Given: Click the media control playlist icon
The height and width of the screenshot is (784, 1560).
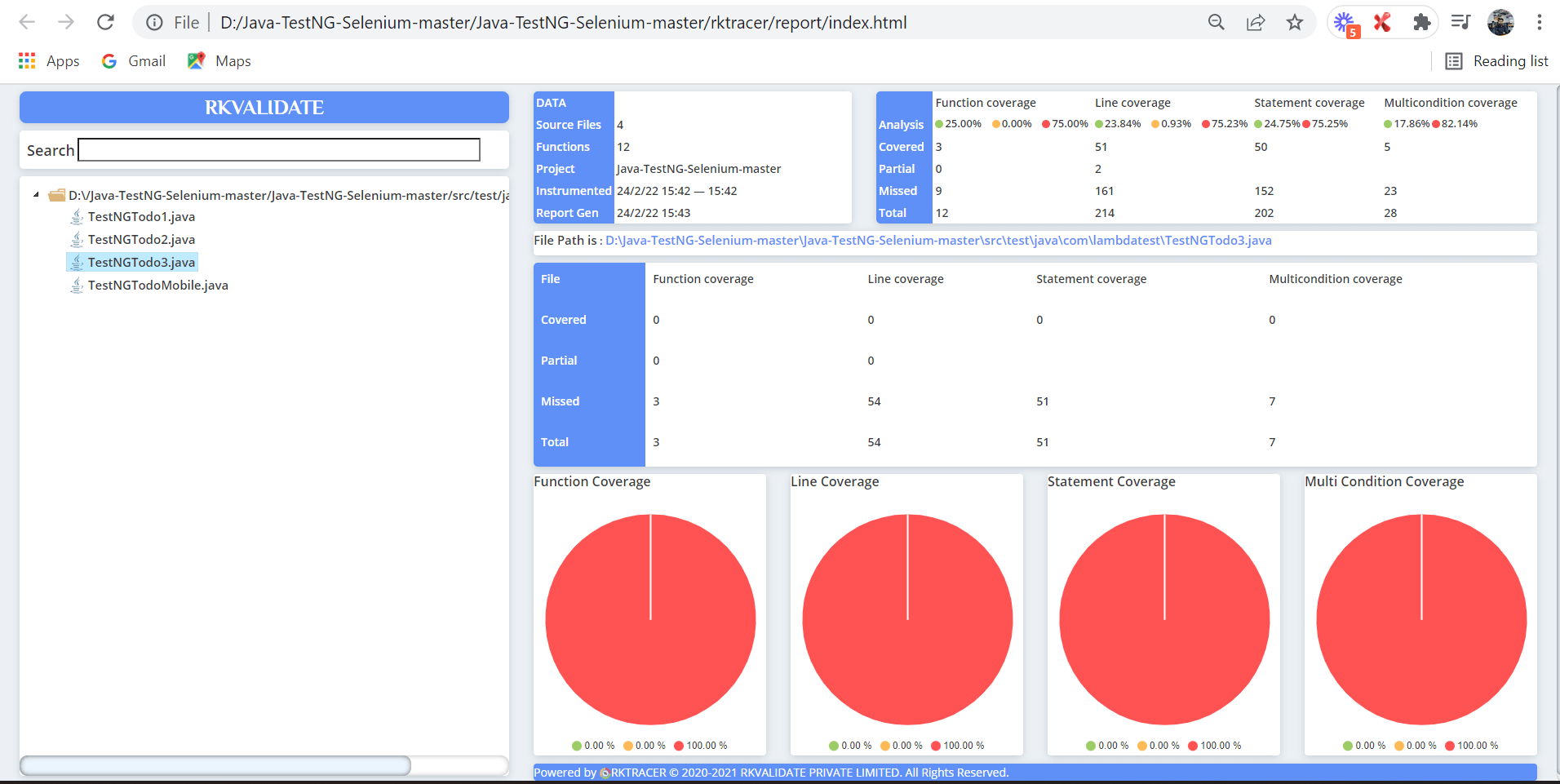Looking at the screenshot, I should tap(1460, 22).
